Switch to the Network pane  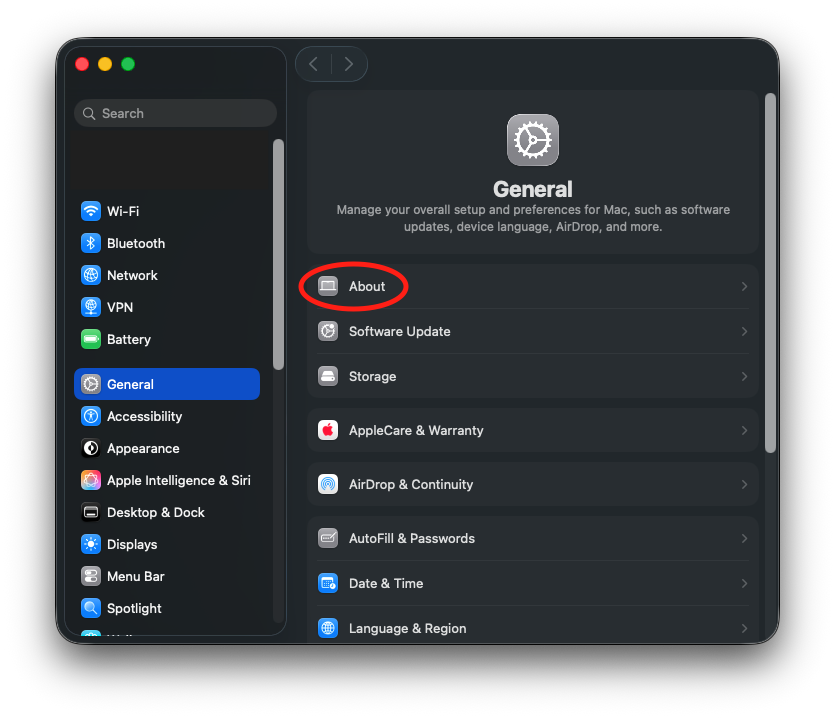coord(132,275)
